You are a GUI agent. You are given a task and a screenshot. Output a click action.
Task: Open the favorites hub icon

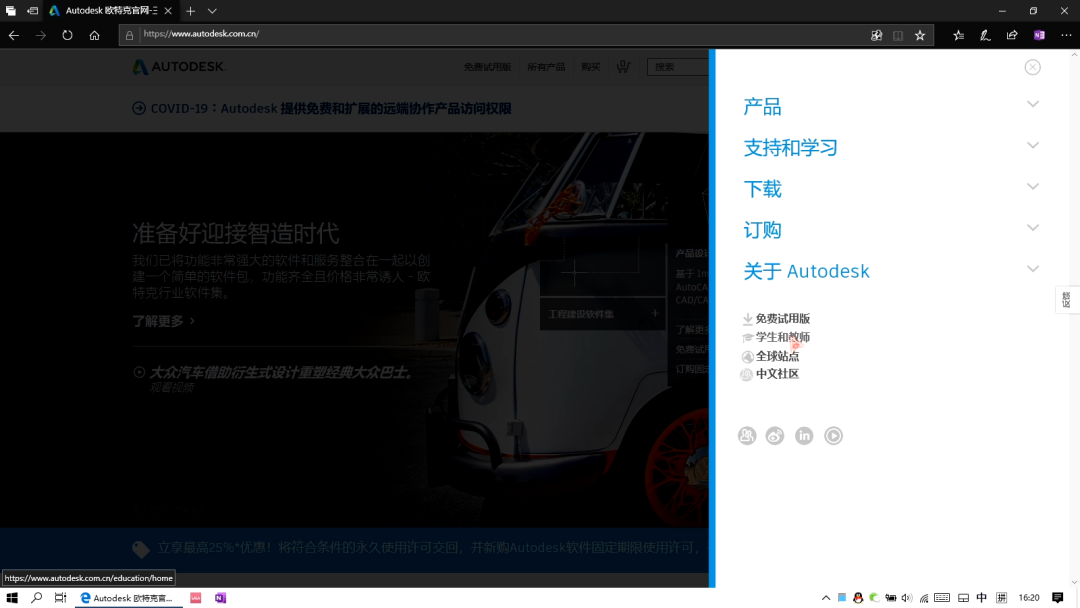tap(958, 35)
